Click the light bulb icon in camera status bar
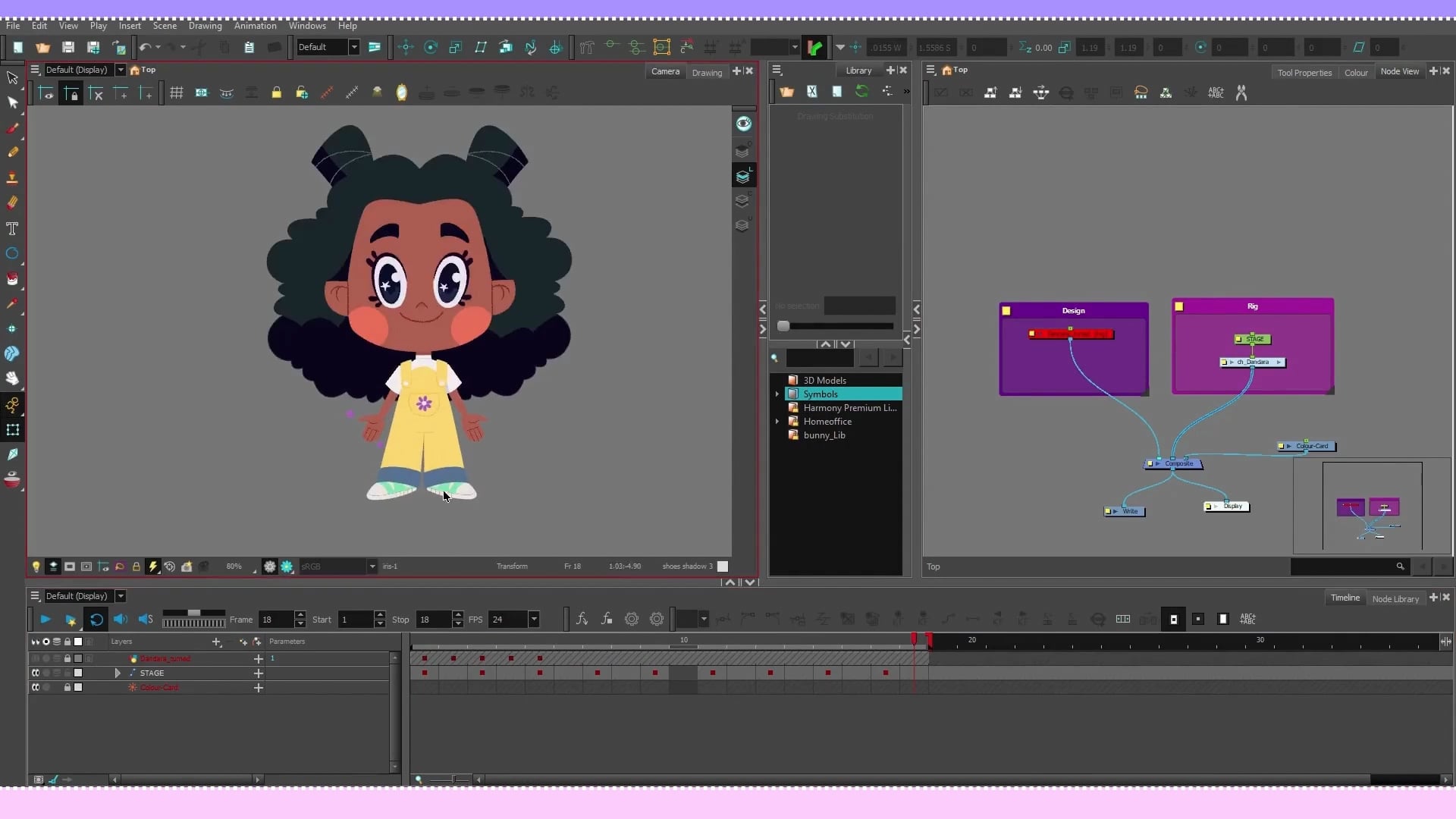 [36, 566]
